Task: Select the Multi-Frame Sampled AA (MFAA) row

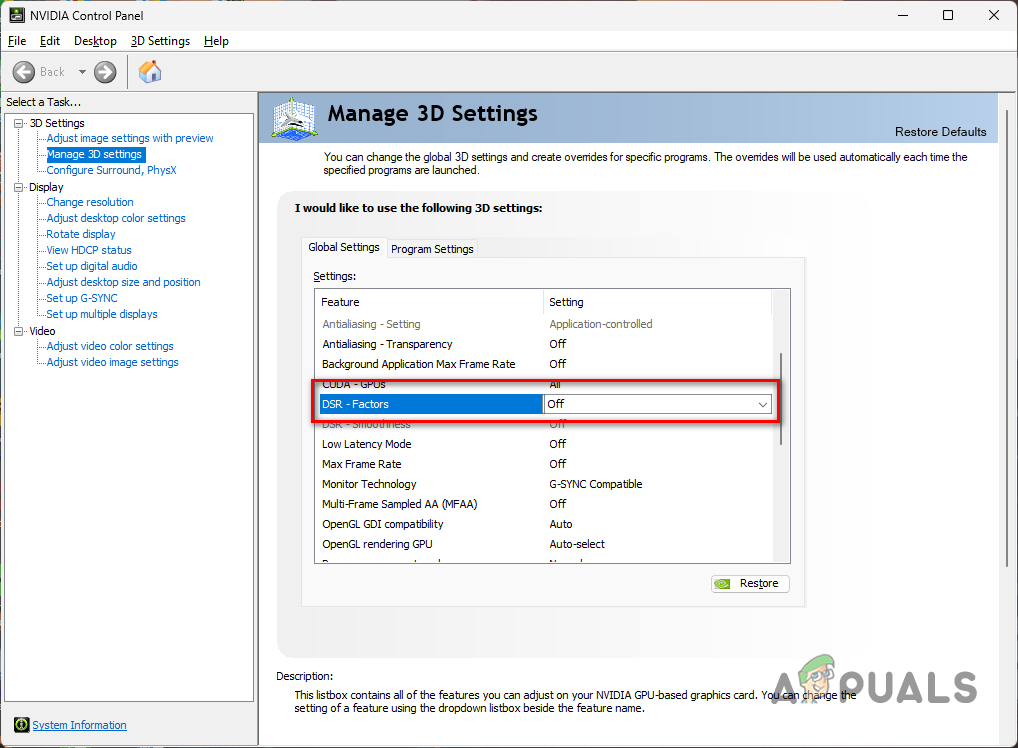Action: click(x=545, y=505)
